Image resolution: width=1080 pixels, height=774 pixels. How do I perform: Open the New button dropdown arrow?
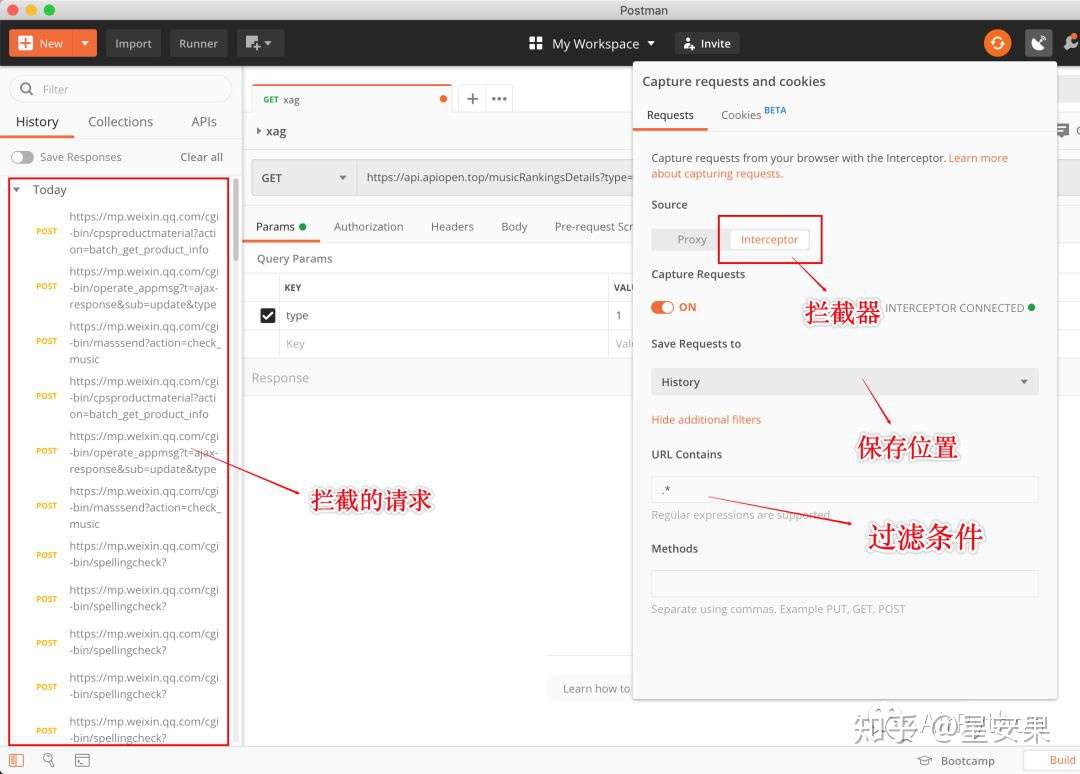(85, 43)
